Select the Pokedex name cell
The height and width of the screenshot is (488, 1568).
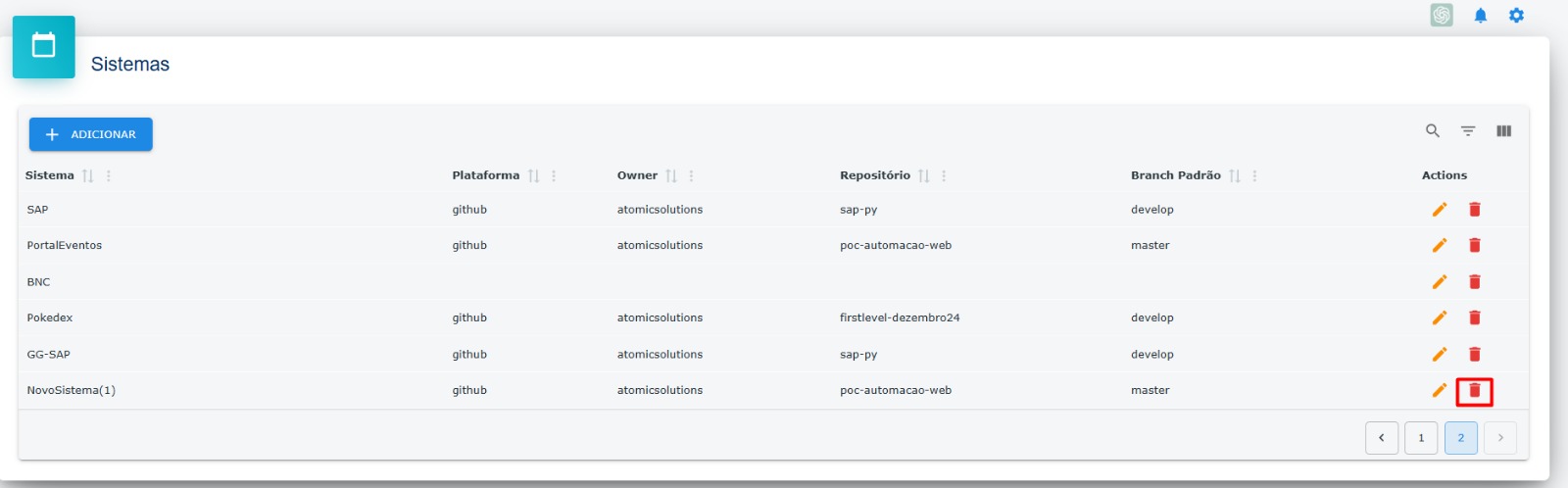pos(50,317)
